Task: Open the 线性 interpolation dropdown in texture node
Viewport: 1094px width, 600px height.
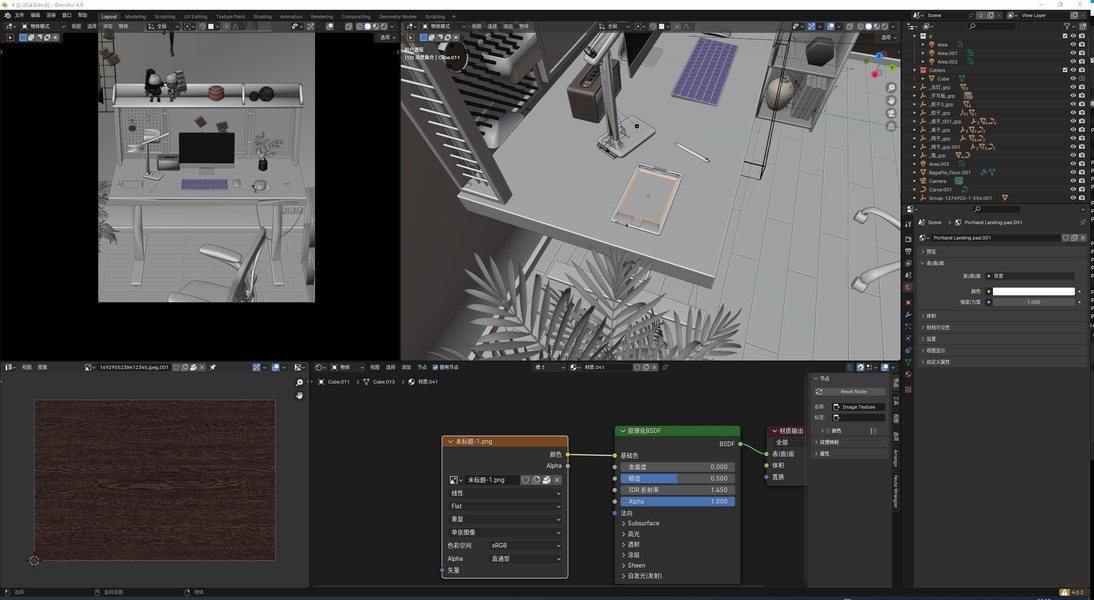Action: [504, 493]
